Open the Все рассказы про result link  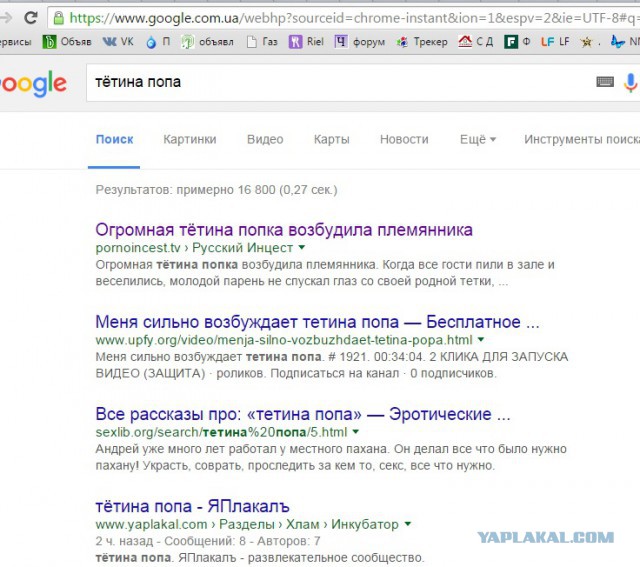tap(303, 414)
